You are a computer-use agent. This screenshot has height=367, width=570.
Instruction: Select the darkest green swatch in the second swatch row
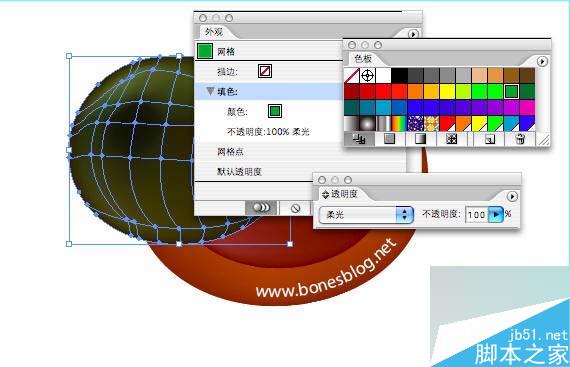(527, 92)
